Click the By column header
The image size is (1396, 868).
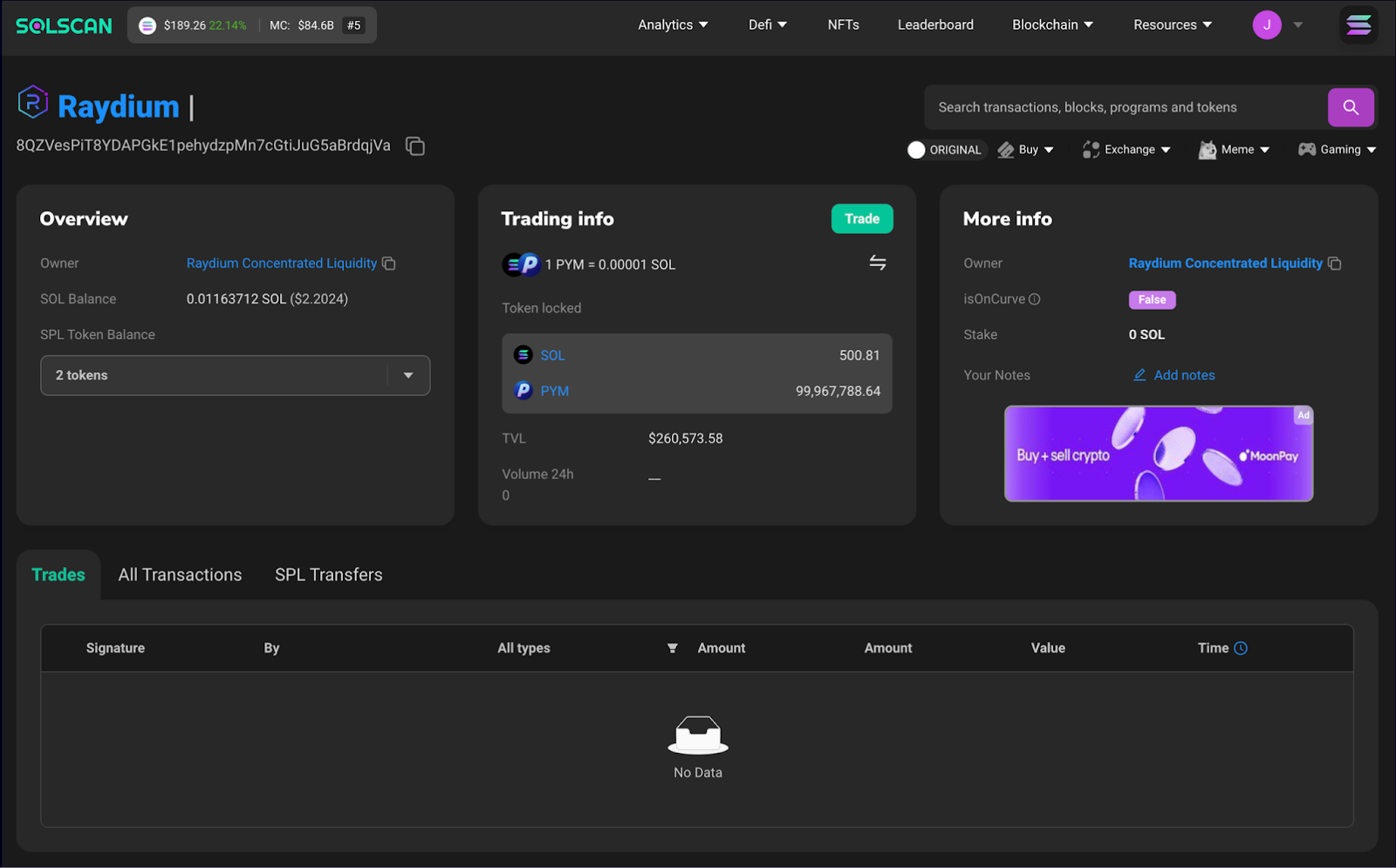[x=271, y=648]
